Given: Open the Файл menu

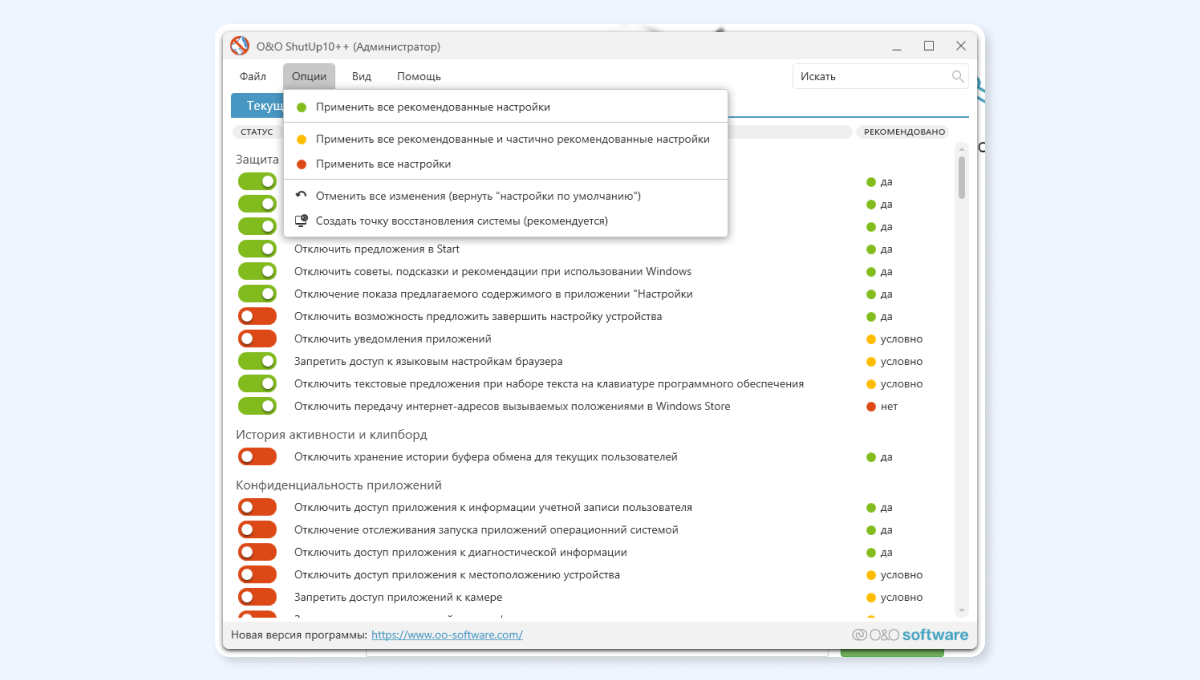Looking at the screenshot, I should pos(253,76).
